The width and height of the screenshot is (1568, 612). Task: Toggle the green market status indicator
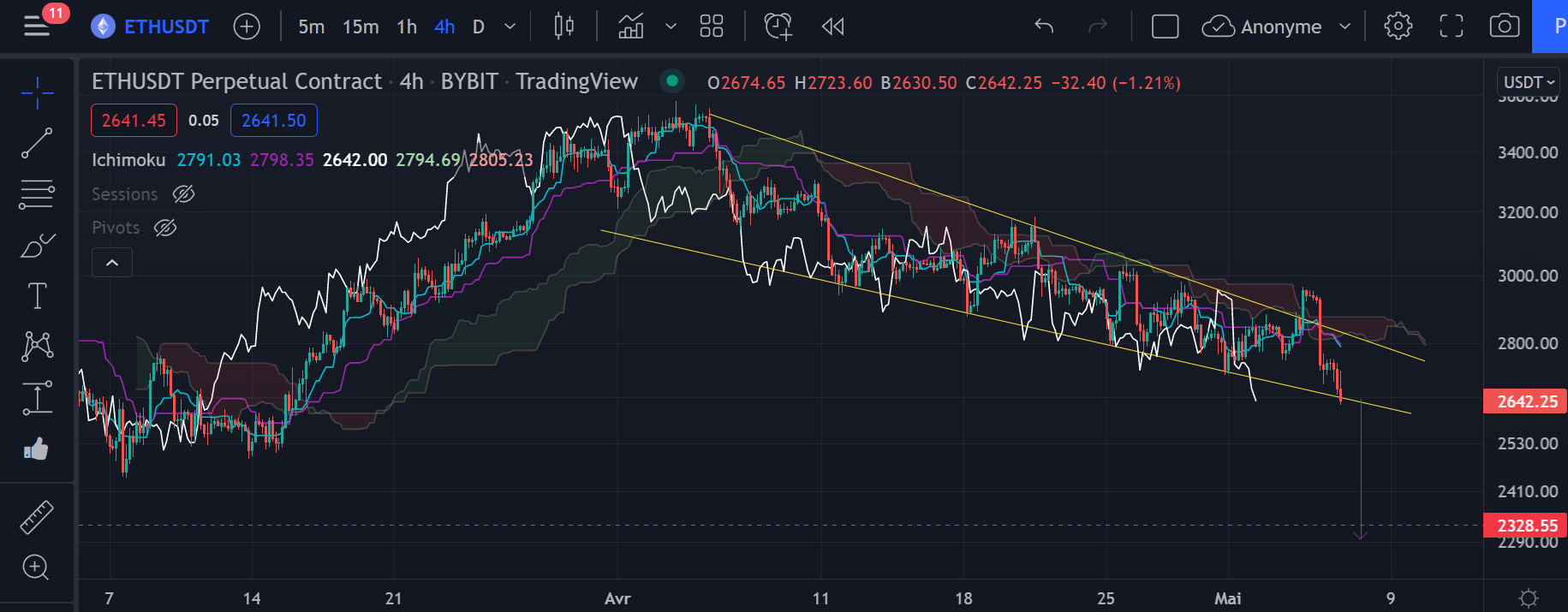click(672, 81)
